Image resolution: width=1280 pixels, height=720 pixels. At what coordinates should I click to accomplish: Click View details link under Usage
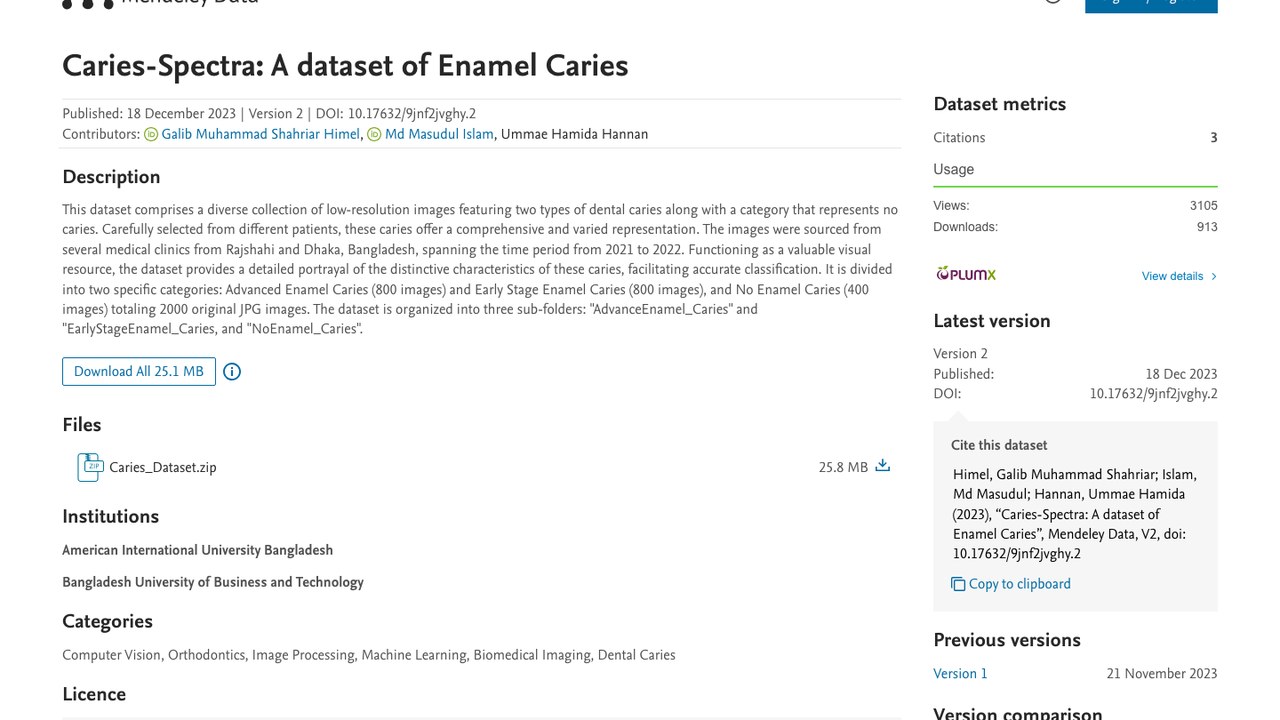[1172, 276]
